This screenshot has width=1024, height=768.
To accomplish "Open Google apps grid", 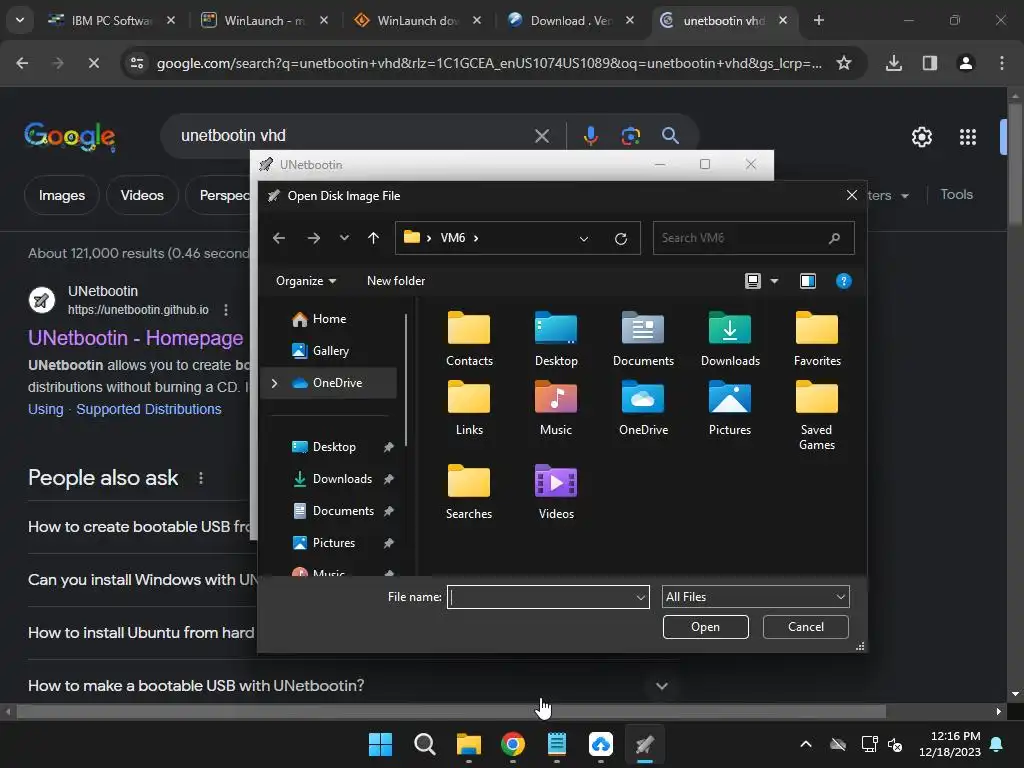I will click(x=967, y=136).
